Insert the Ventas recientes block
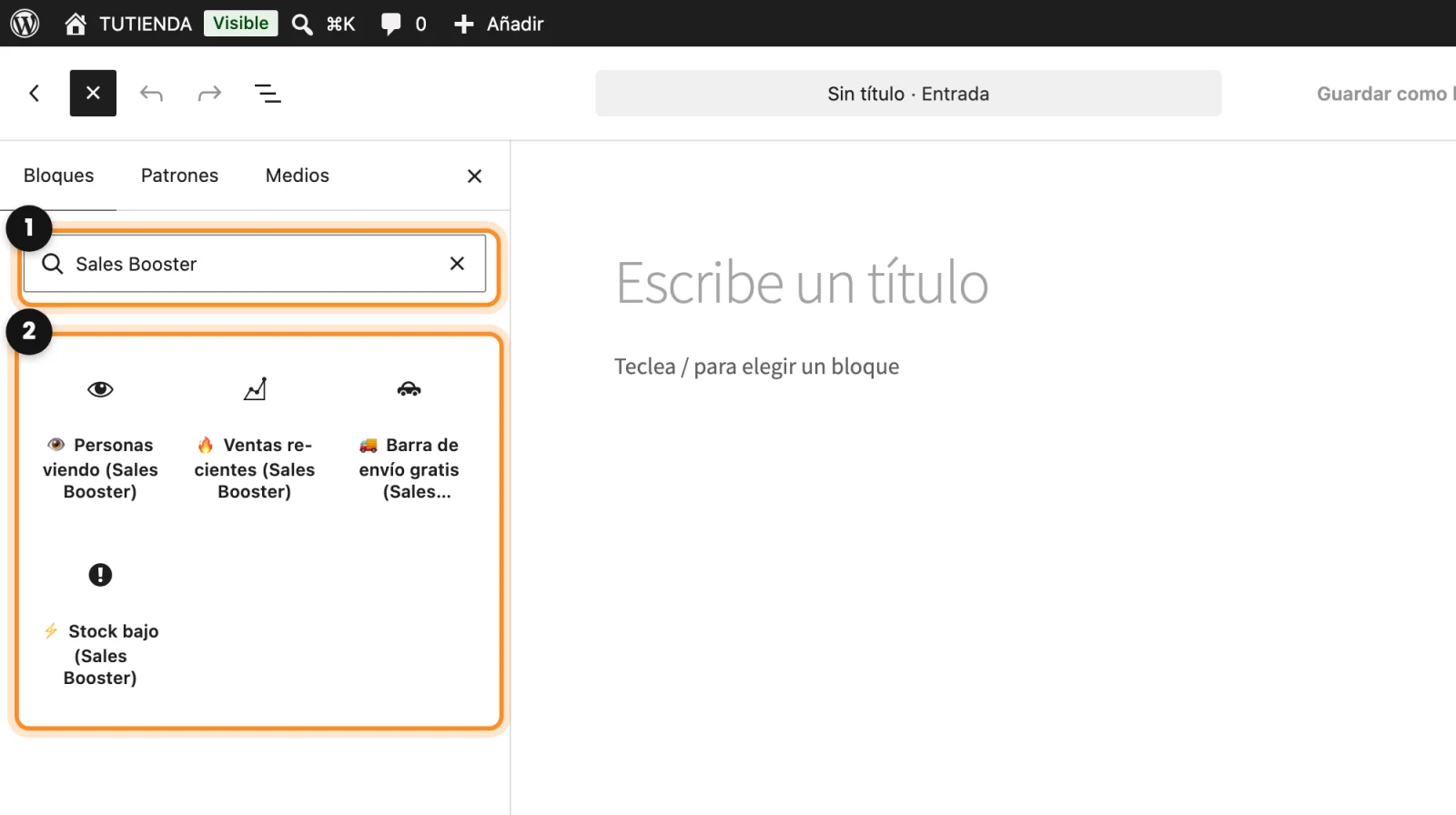 pos(255,438)
